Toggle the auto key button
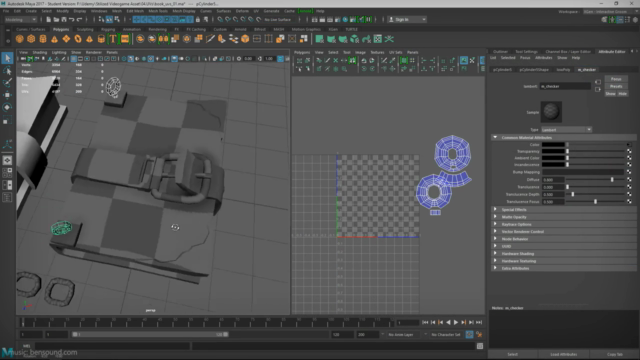This screenshot has width=640, height=360. click(469, 334)
